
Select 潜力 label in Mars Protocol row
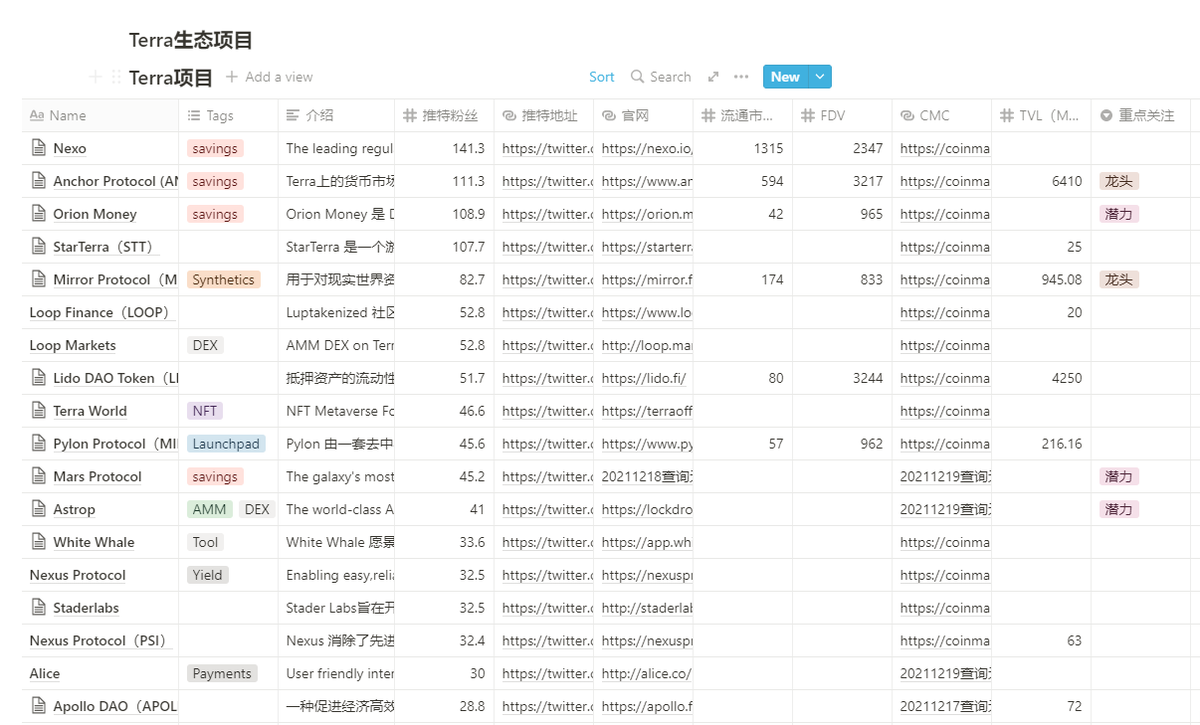[x=1119, y=476]
